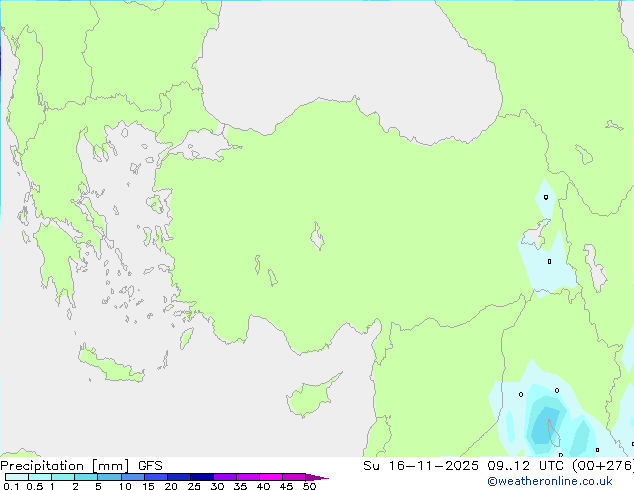Click the 15–20 mm legend color swatch
Image resolution: width=634 pixels, height=490 pixels.
155,477
